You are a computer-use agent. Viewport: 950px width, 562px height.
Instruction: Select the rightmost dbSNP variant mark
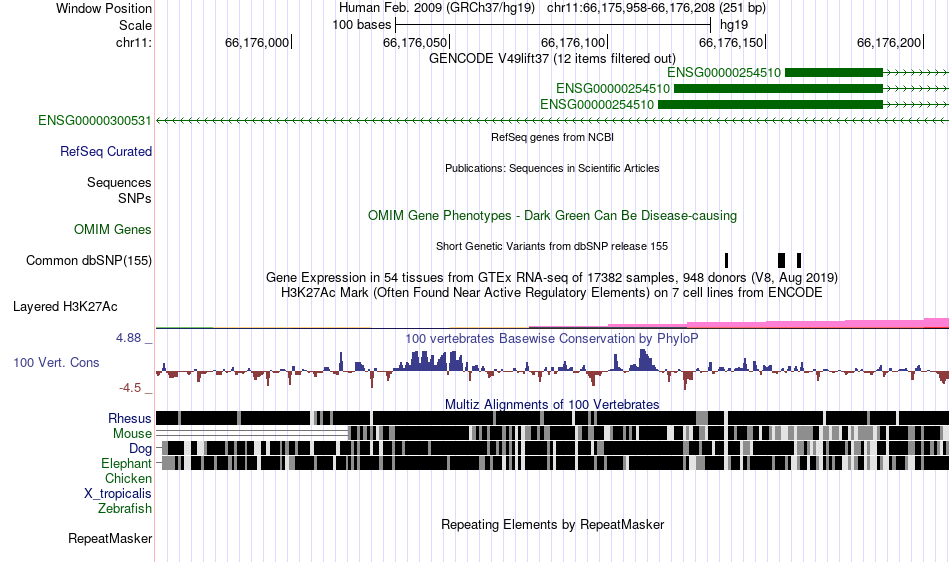tap(799, 260)
